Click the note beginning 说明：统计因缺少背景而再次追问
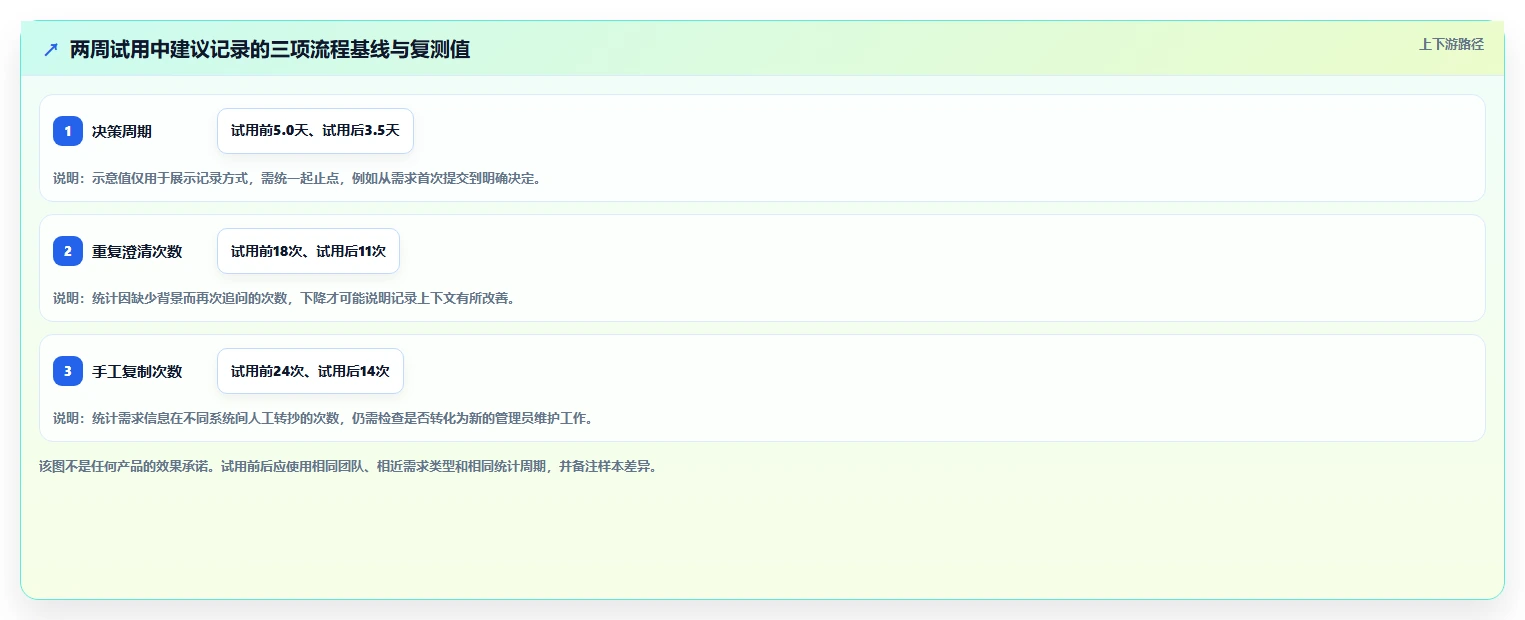The height and width of the screenshot is (620, 1525). click(x=284, y=298)
